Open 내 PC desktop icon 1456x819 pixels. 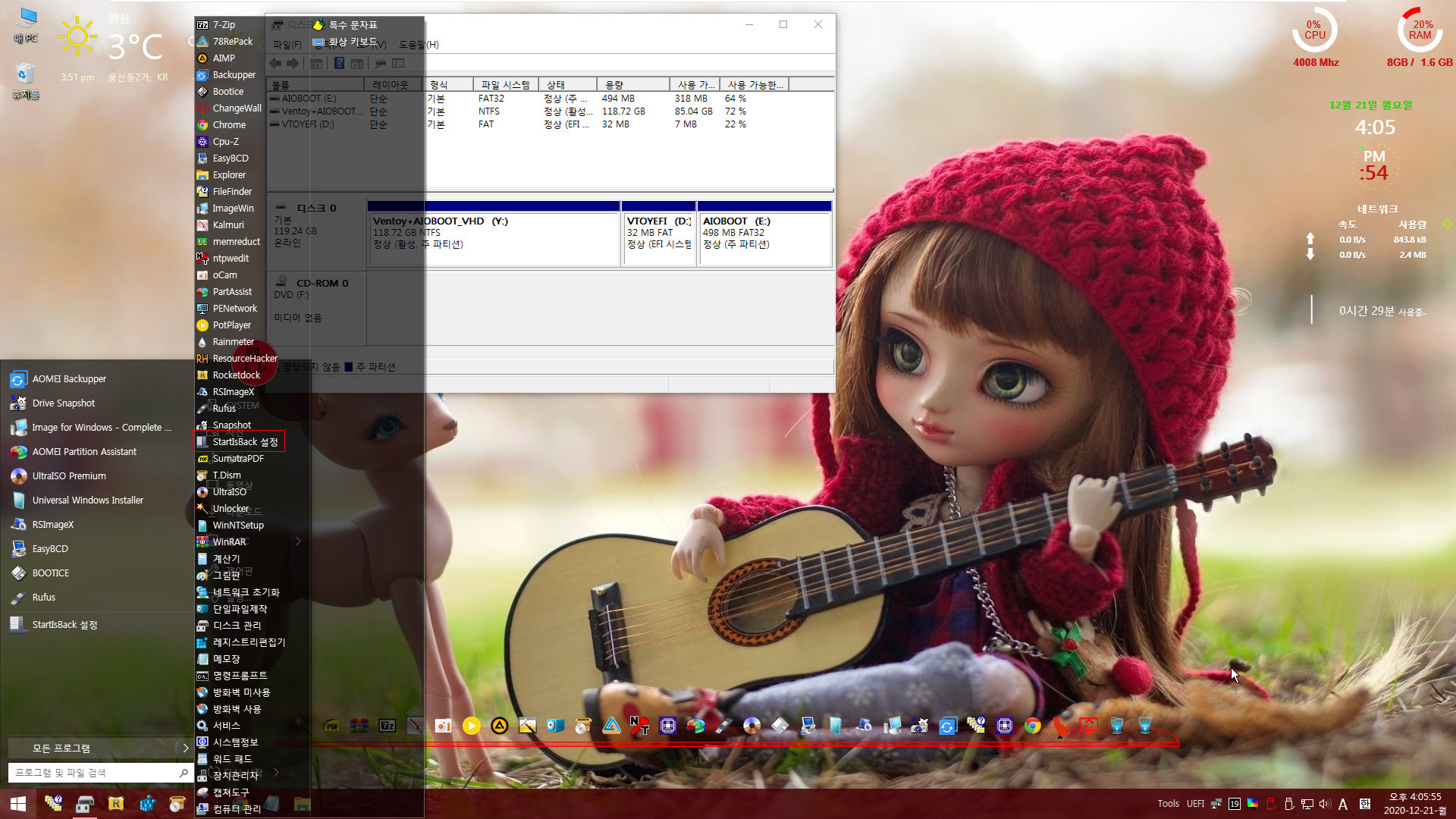tap(26, 25)
